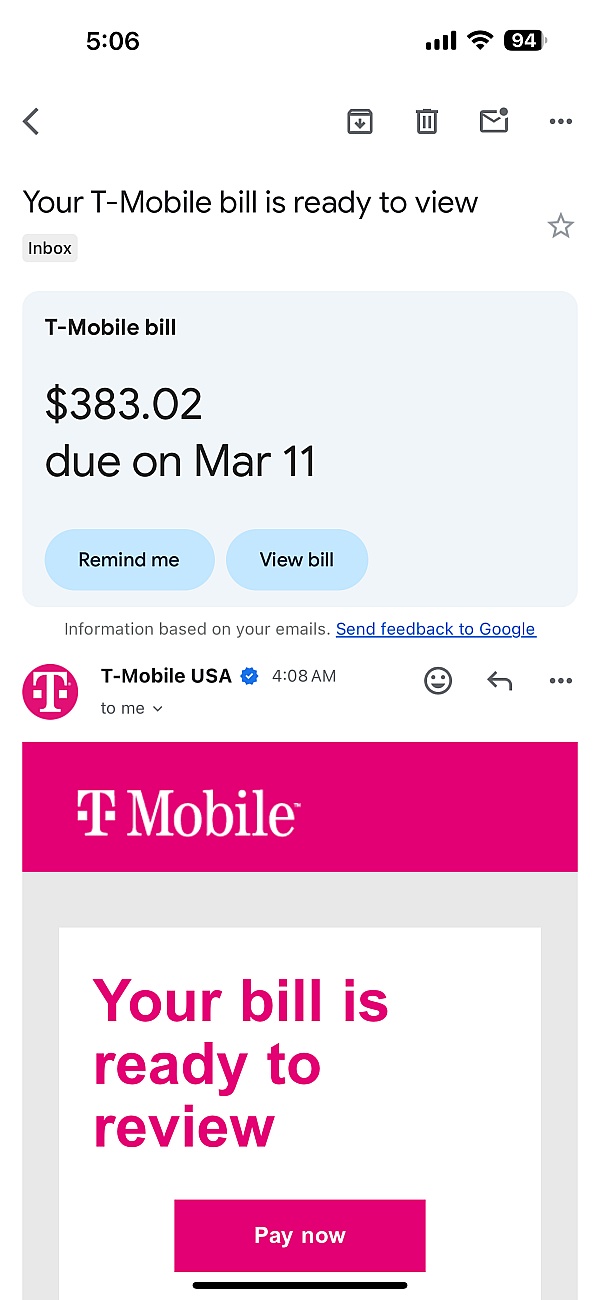Tap the Inbox label chip

50,248
